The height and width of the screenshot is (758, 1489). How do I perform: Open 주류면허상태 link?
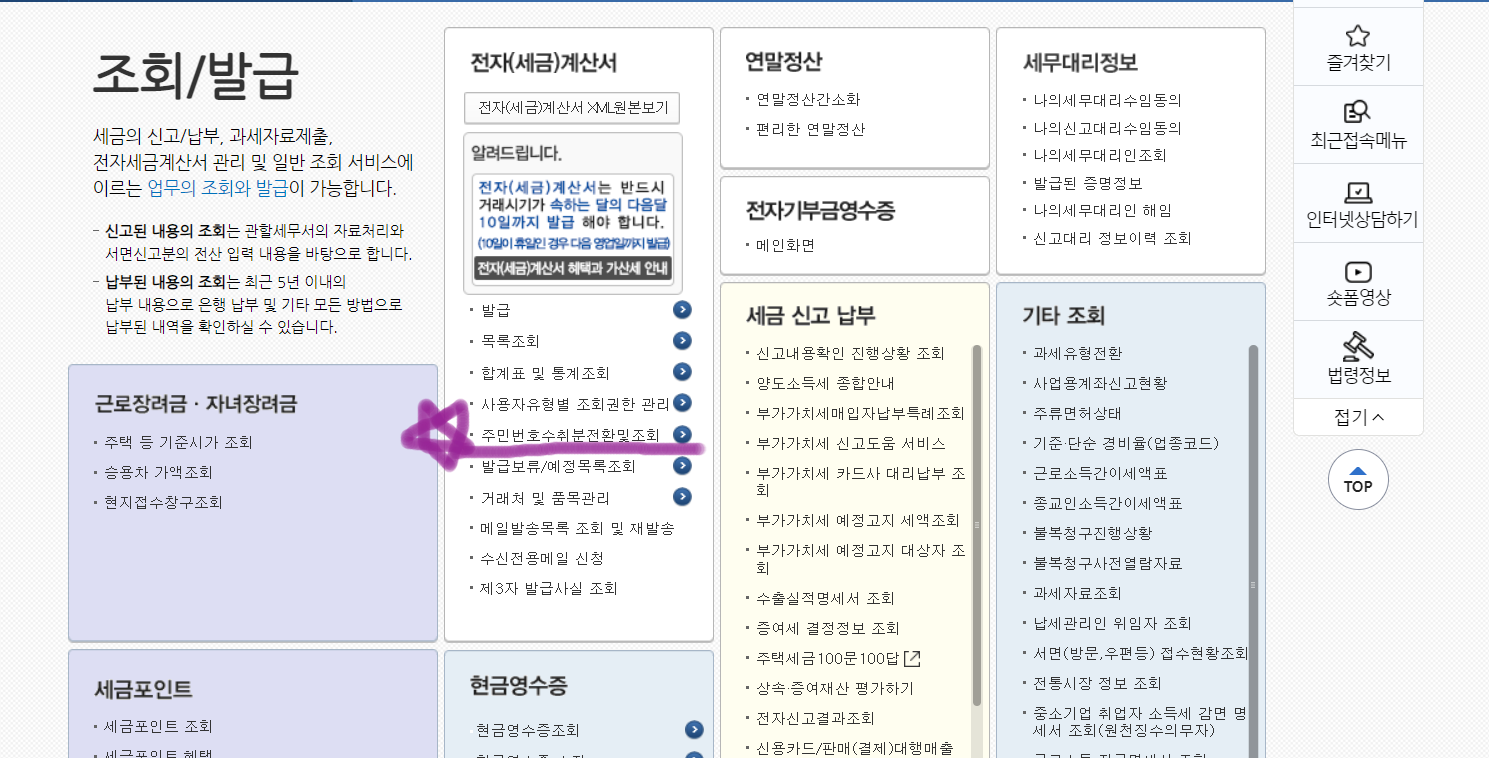pyautogui.click(x=1078, y=413)
